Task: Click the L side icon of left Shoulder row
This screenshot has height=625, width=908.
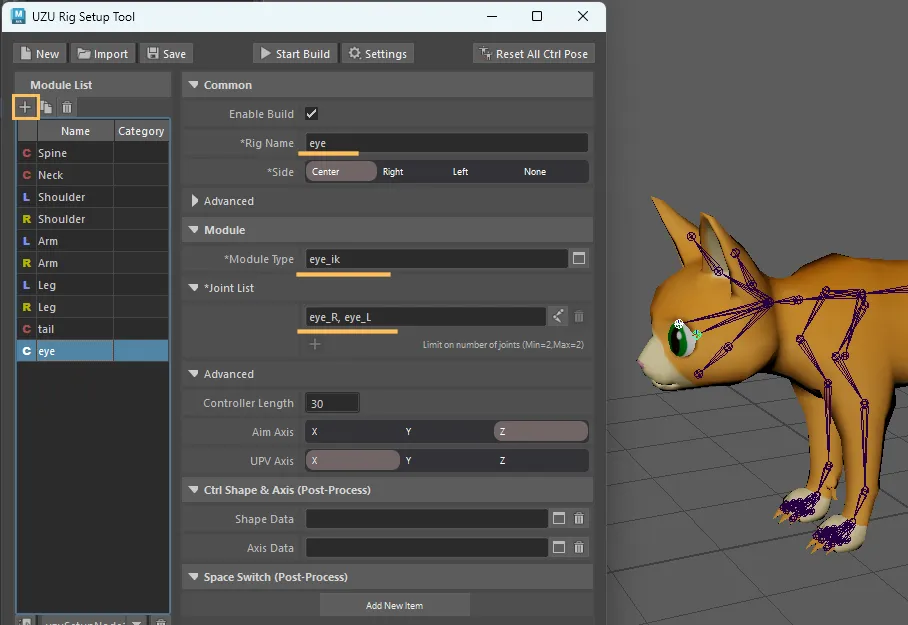Action: pyautogui.click(x=27, y=197)
